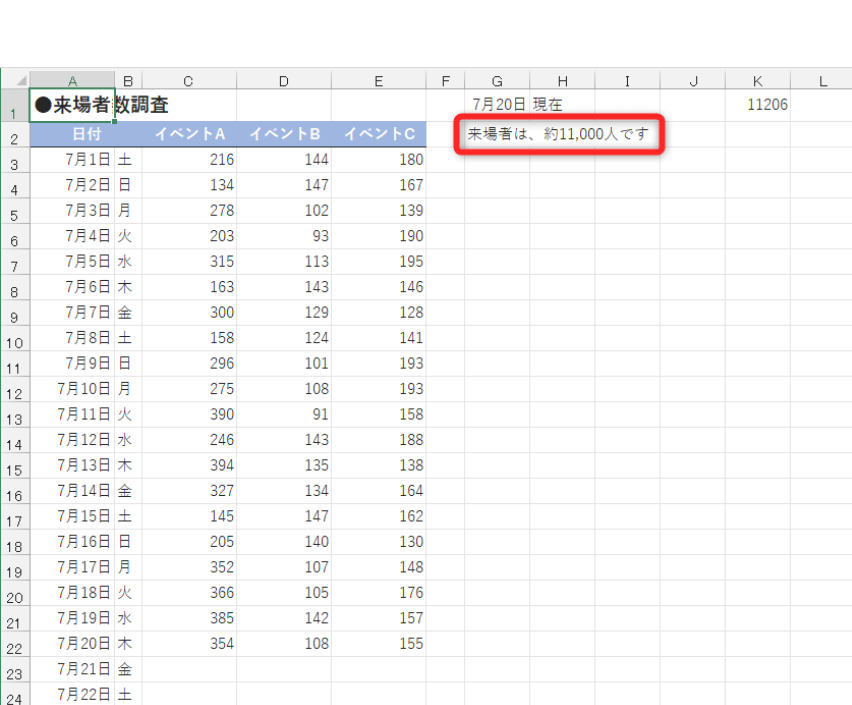Click date cell '7月5日'
852x705 pixels.
point(72,262)
